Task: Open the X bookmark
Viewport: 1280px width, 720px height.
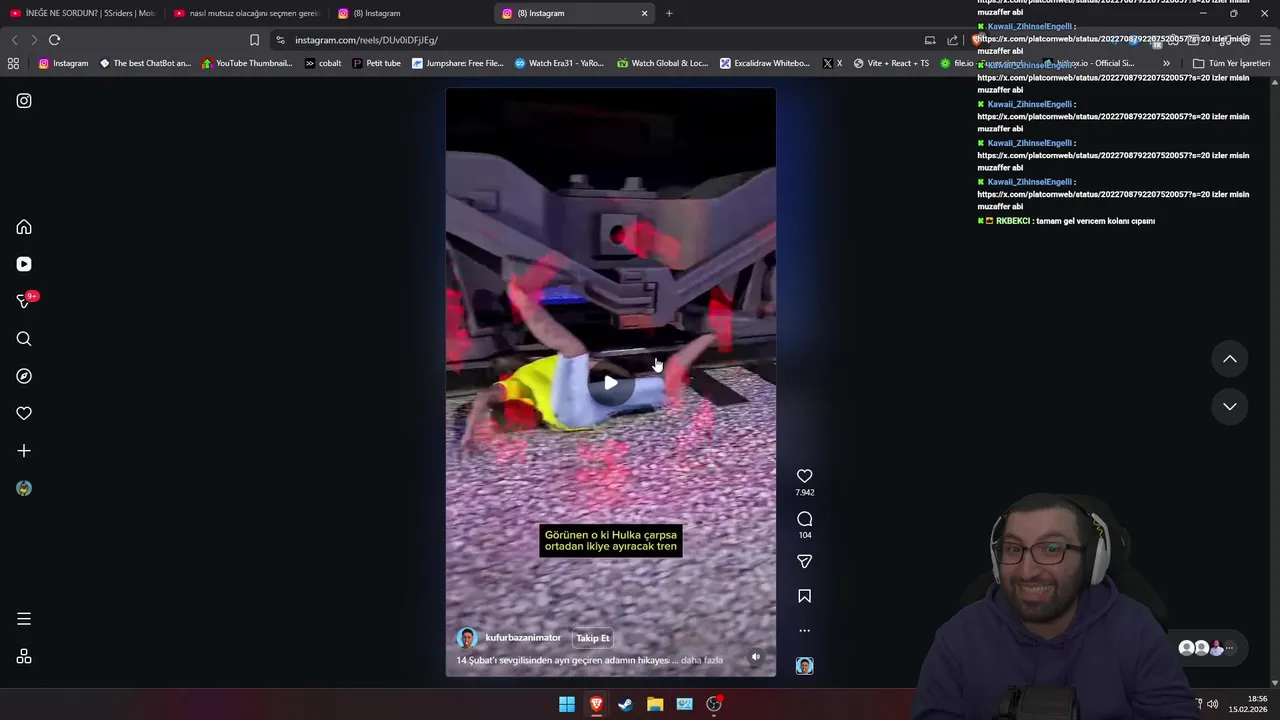Action: (x=832, y=63)
